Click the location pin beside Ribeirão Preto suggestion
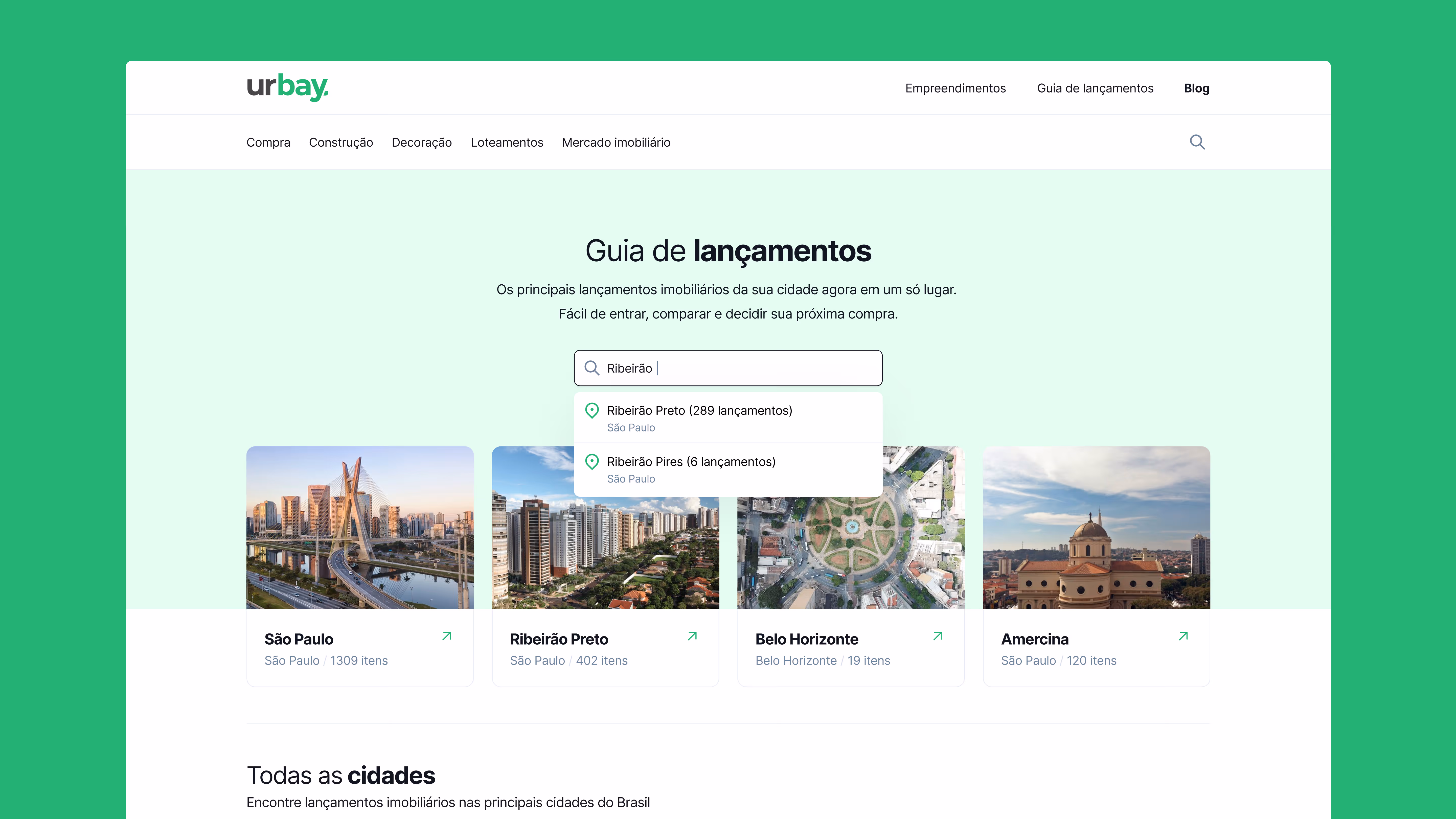The image size is (1456, 819). (x=592, y=410)
